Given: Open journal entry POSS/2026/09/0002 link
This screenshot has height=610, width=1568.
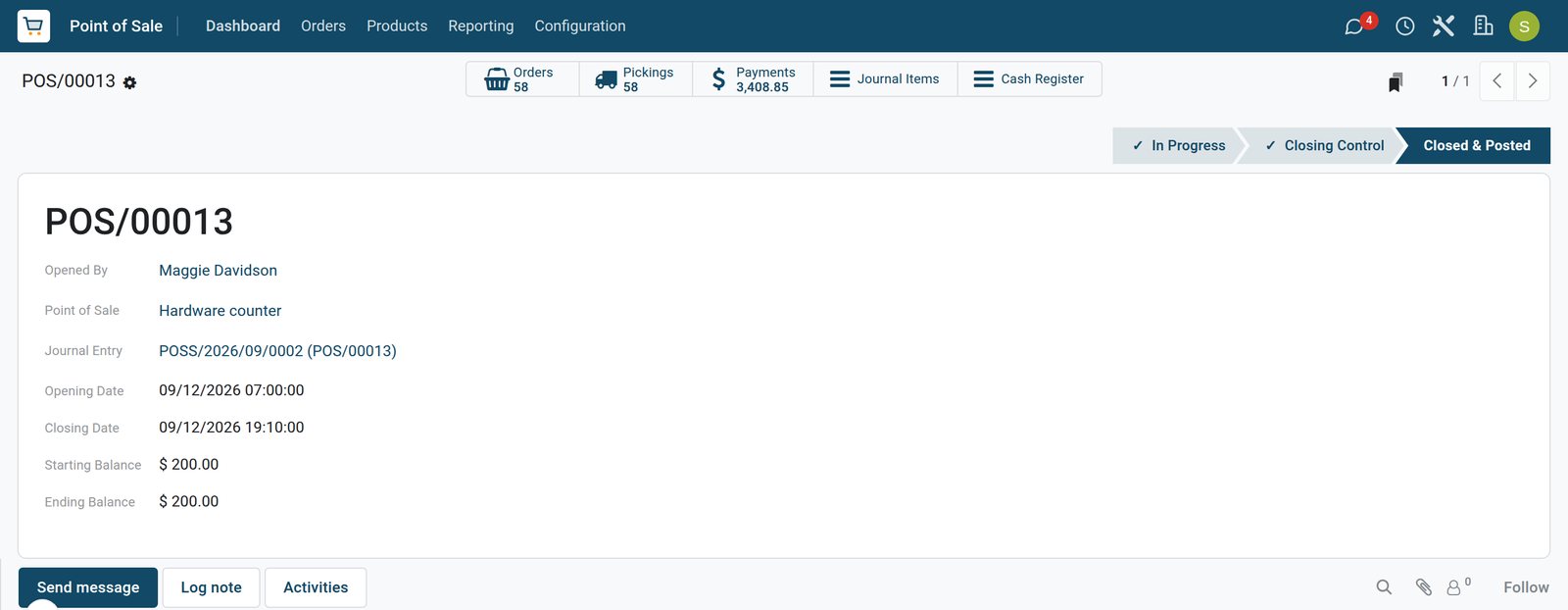Looking at the screenshot, I should [277, 351].
